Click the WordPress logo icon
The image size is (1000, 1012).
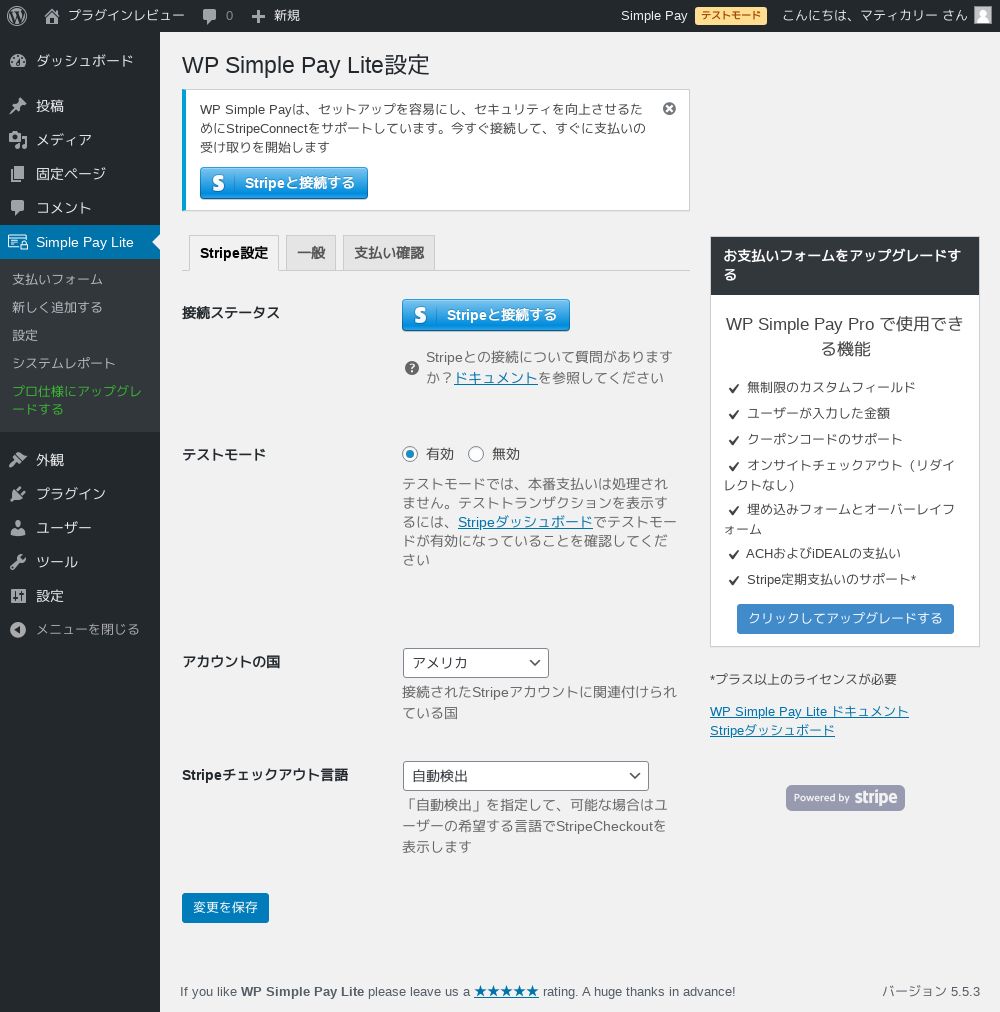point(17,15)
